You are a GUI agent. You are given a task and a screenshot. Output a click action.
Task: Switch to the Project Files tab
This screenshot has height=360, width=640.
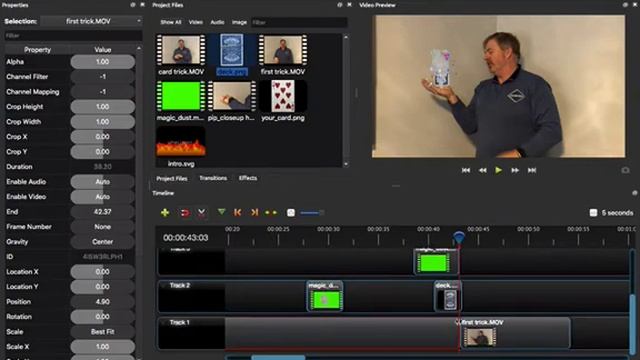pos(172,178)
